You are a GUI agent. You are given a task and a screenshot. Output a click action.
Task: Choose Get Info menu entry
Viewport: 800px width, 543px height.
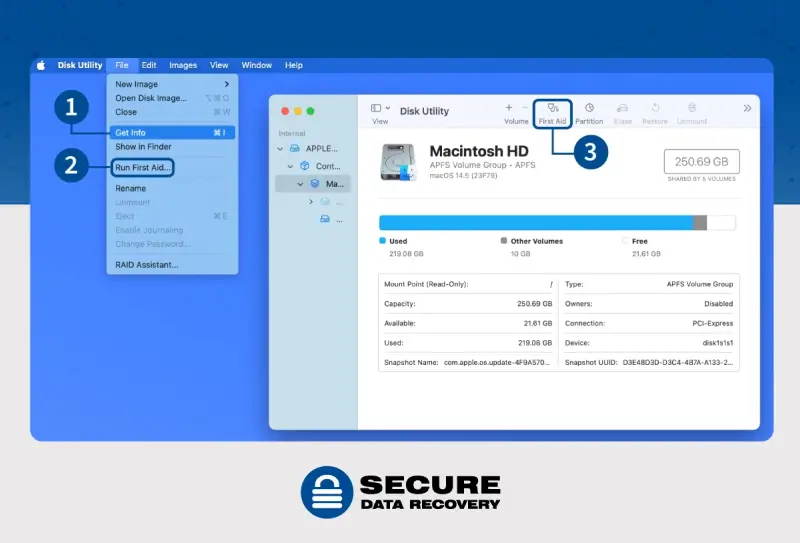pyautogui.click(x=172, y=133)
